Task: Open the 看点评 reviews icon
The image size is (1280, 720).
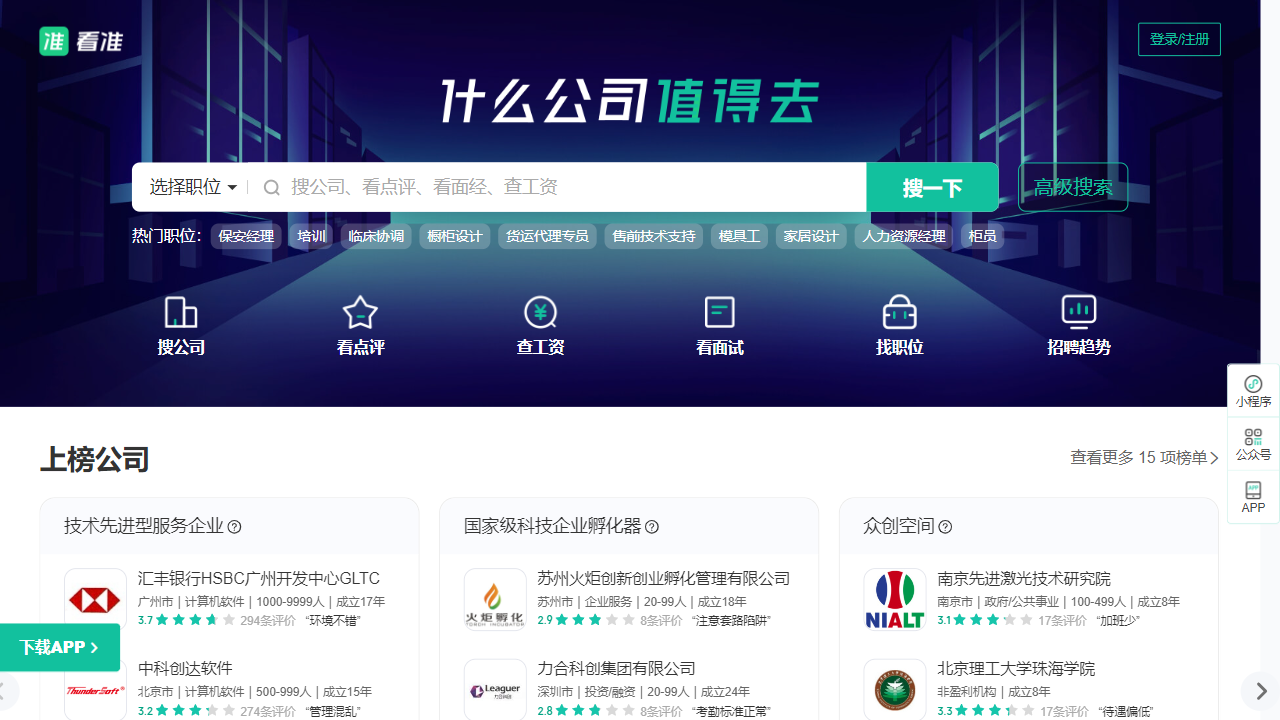Action: pyautogui.click(x=360, y=324)
